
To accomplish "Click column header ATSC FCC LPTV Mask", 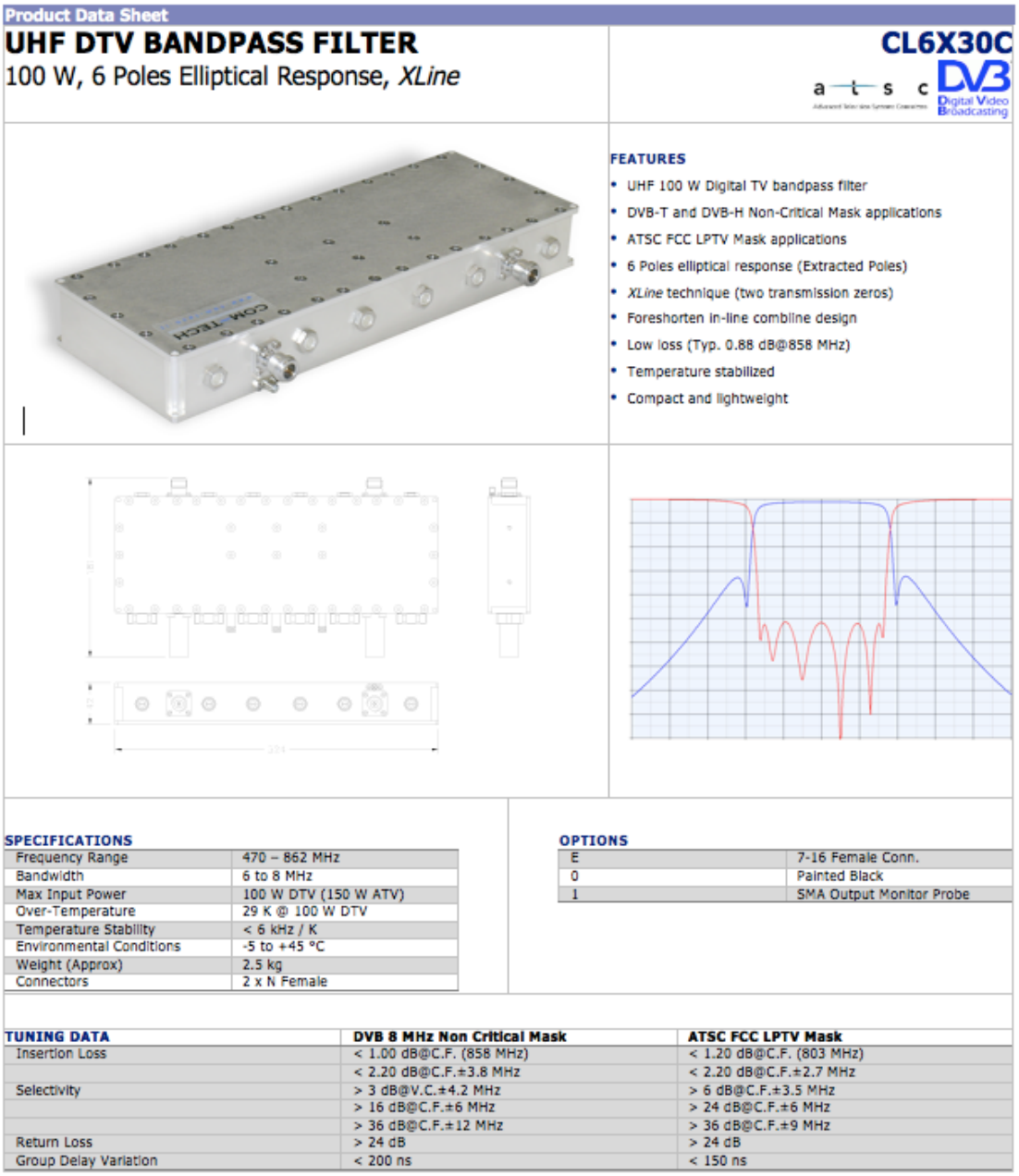I will 765,1036.
